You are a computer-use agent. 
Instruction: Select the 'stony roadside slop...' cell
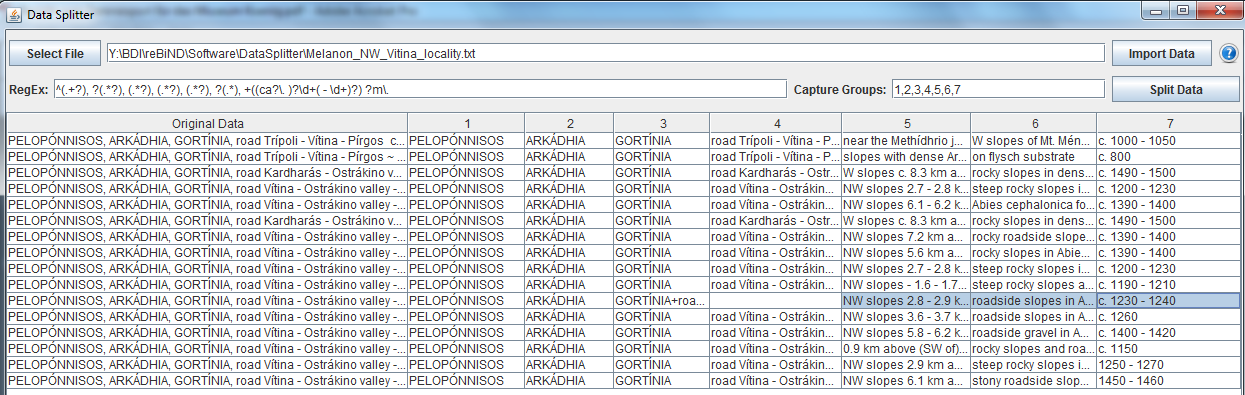pyautogui.click(x=1033, y=380)
